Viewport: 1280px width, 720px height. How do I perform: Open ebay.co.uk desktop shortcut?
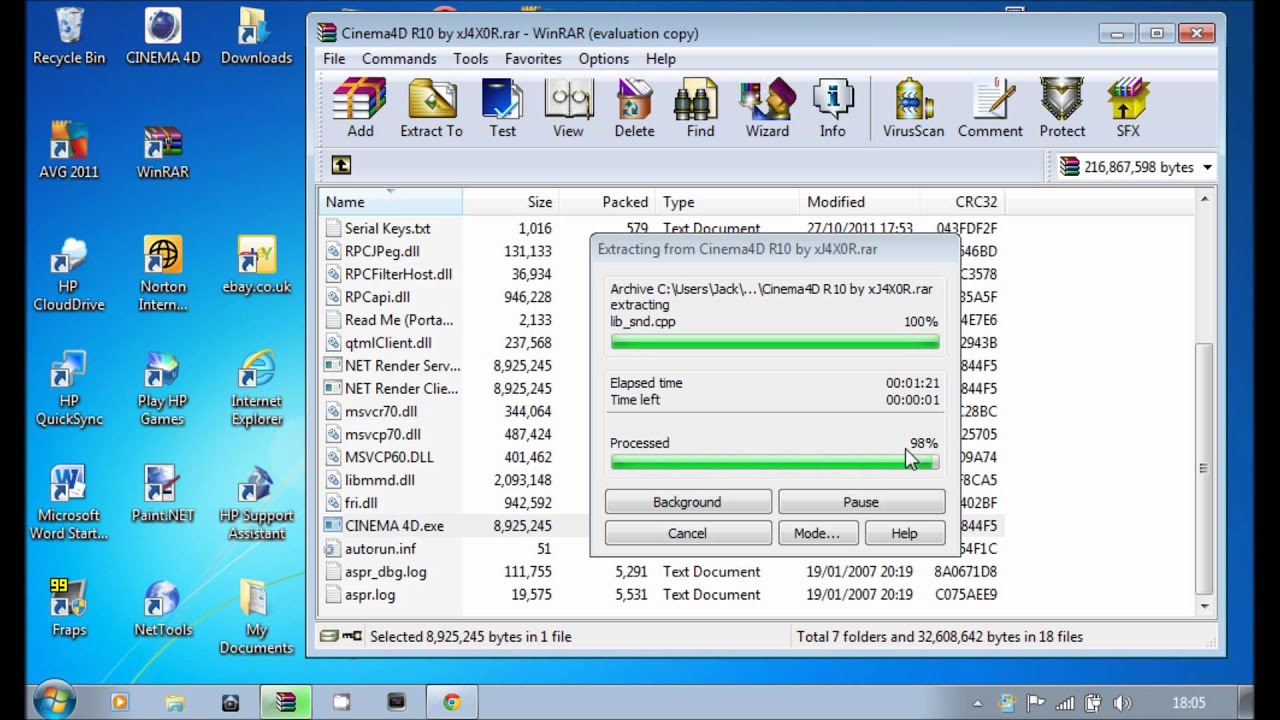tap(256, 266)
